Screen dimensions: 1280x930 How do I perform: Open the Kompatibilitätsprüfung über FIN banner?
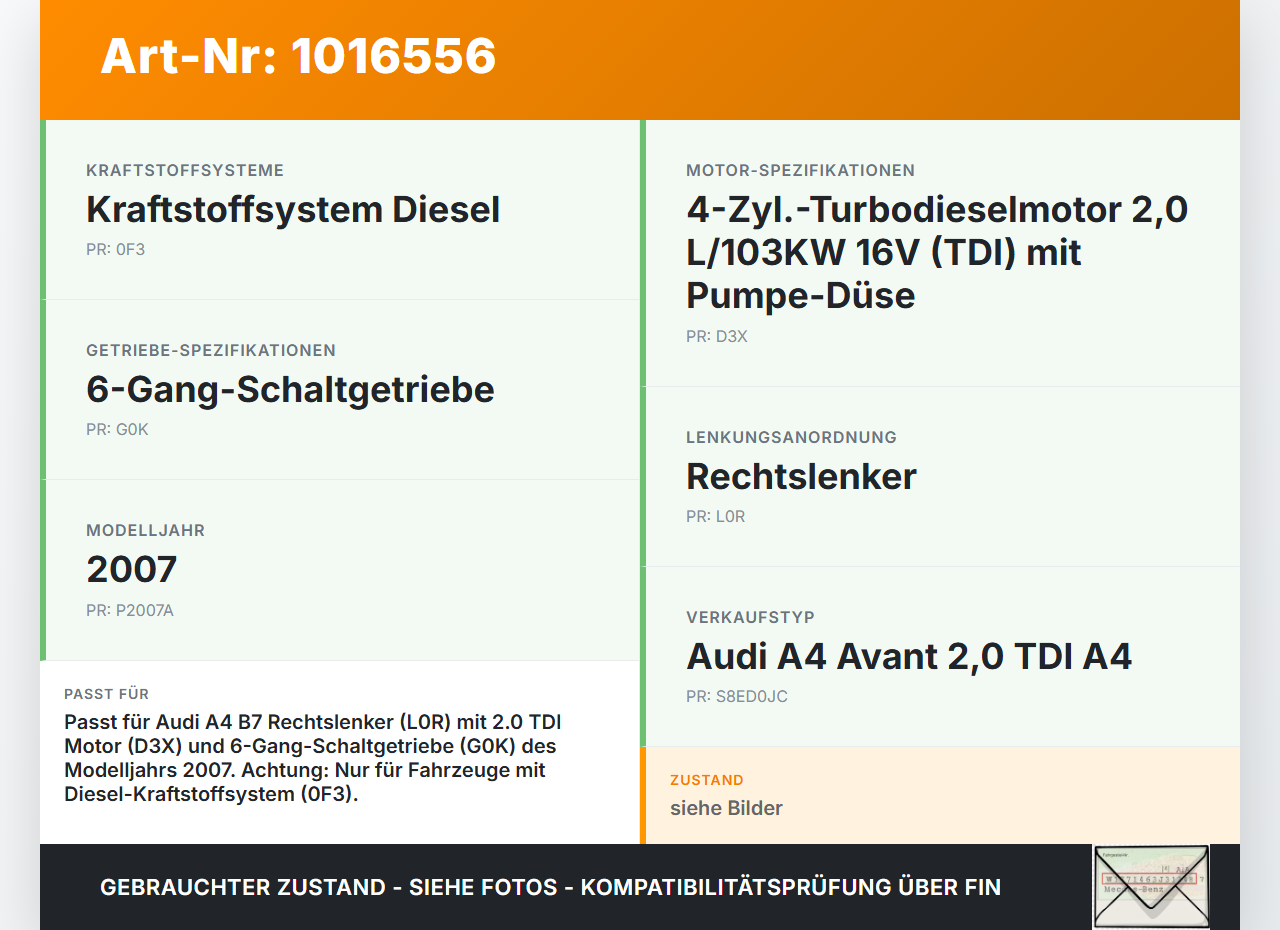point(550,886)
